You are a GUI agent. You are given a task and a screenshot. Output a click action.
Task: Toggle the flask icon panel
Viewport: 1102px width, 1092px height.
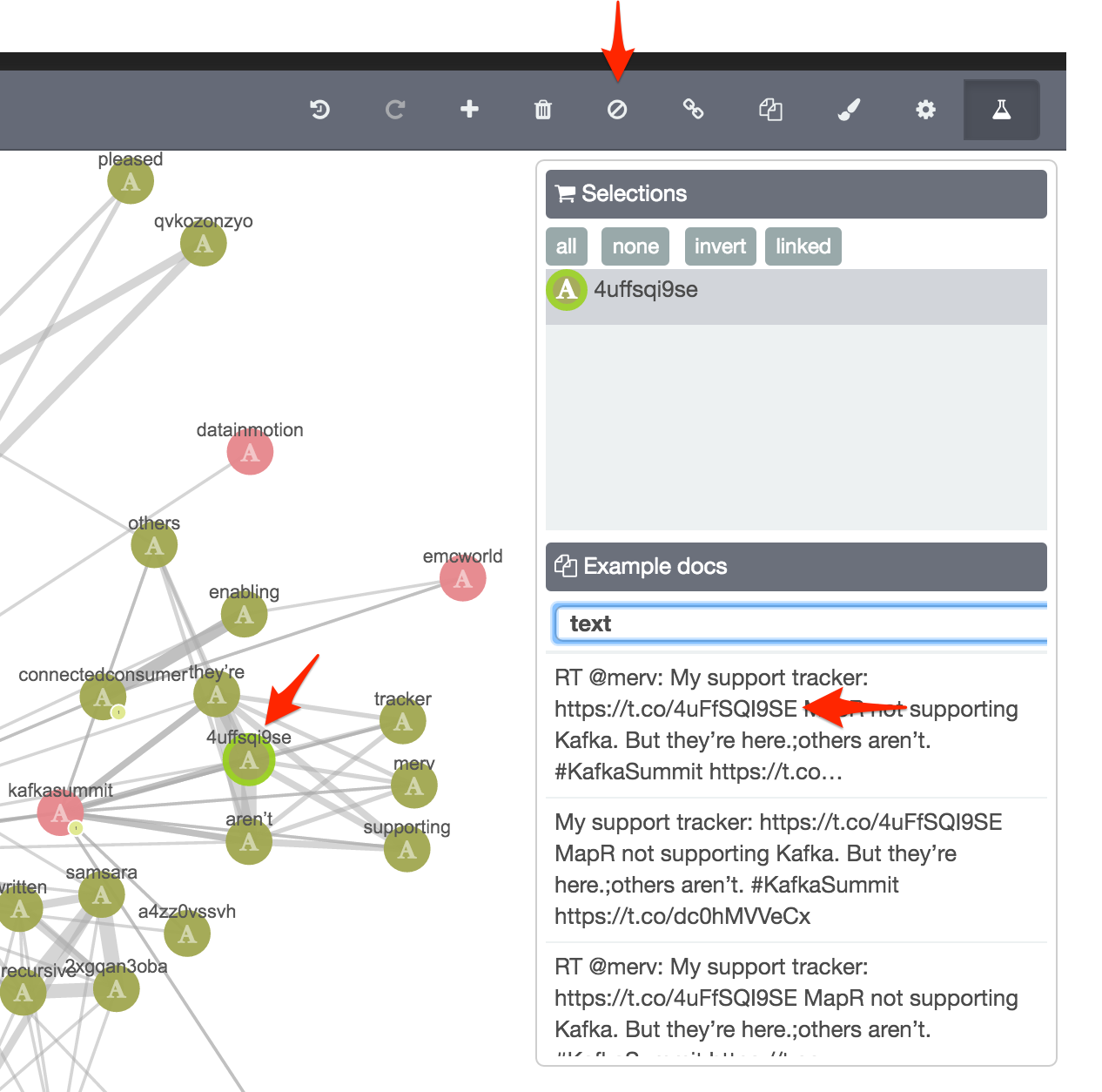point(1001,110)
